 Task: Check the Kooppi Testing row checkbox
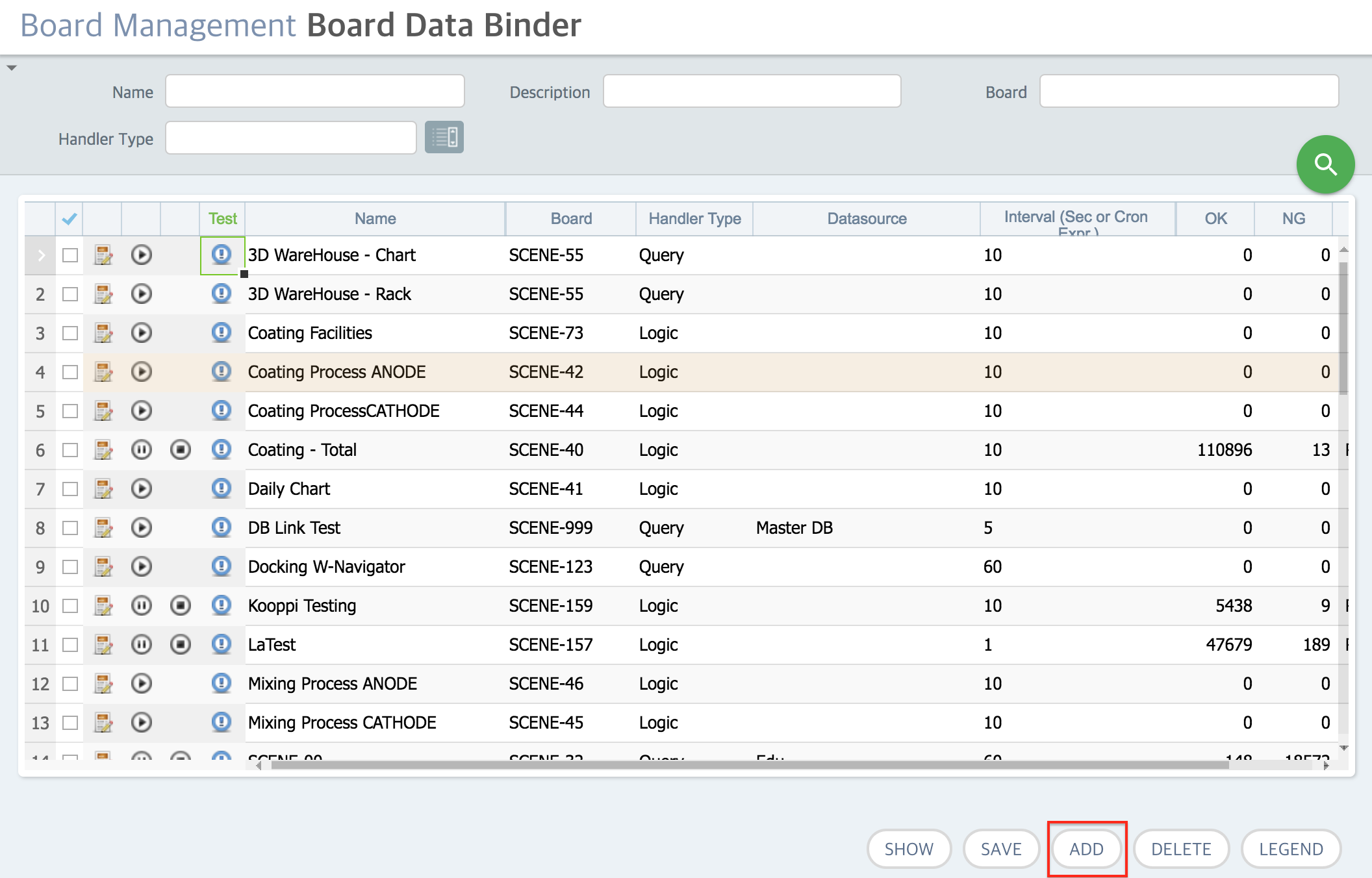tap(70, 606)
